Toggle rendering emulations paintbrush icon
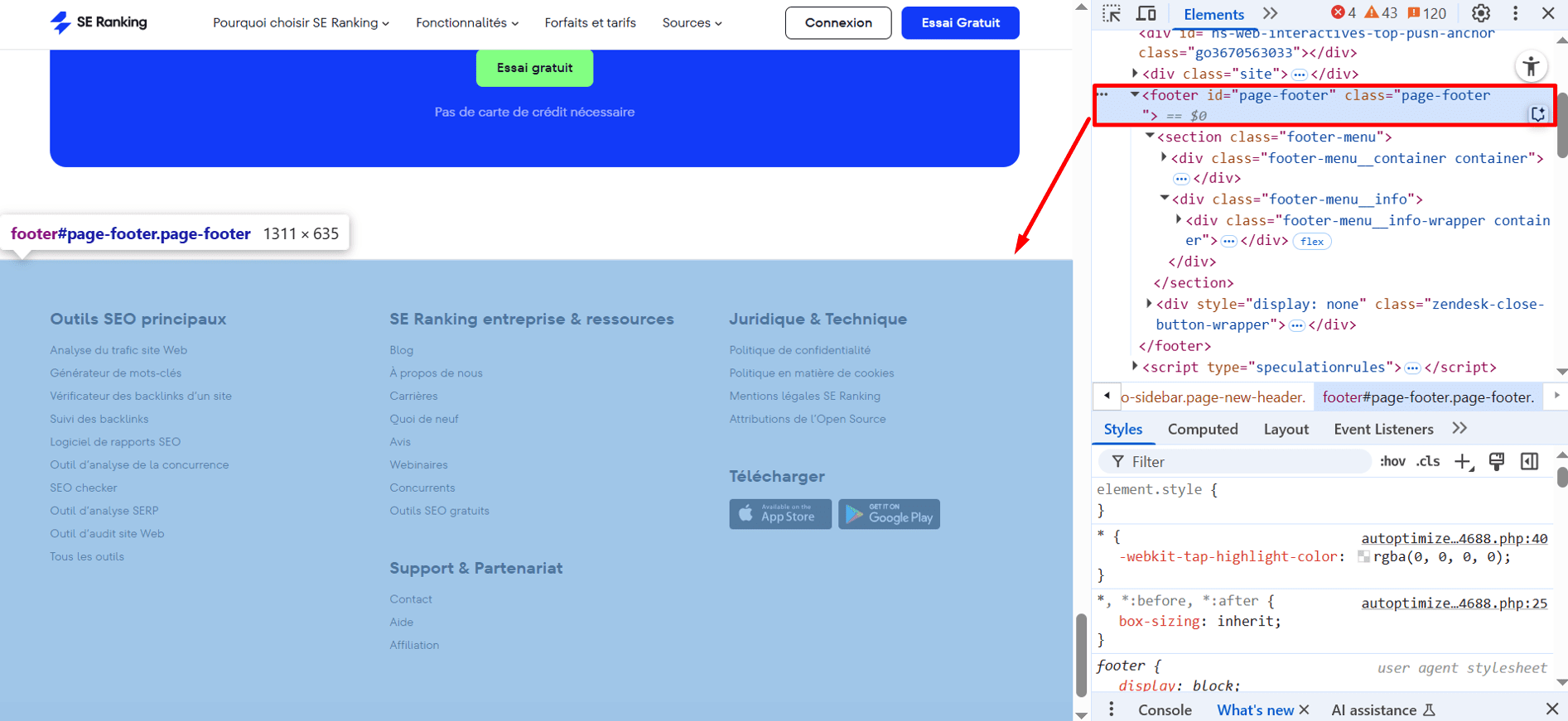This screenshot has height=721, width=1568. (x=1497, y=462)
